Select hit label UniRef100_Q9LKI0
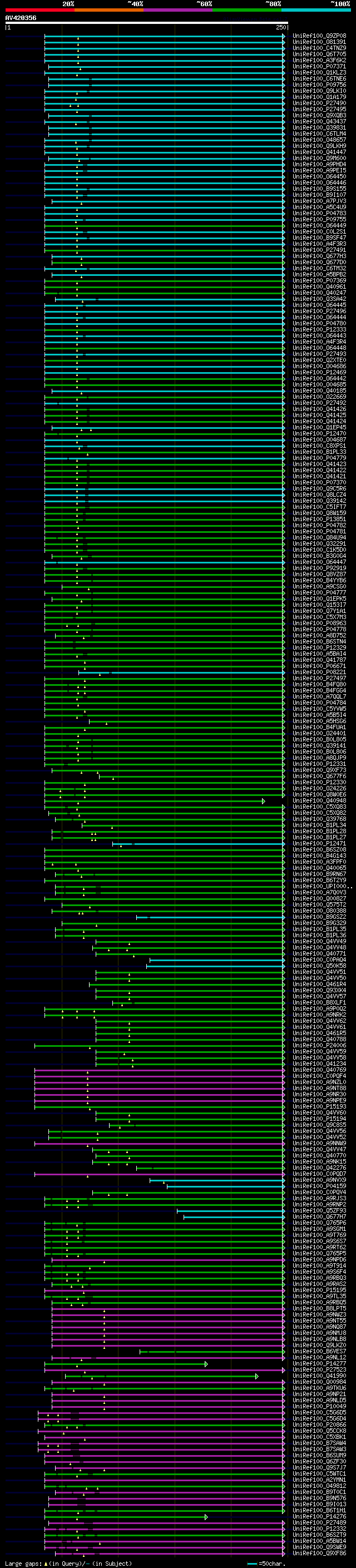Screen dimensions: 356x1568 coord(319,91)
